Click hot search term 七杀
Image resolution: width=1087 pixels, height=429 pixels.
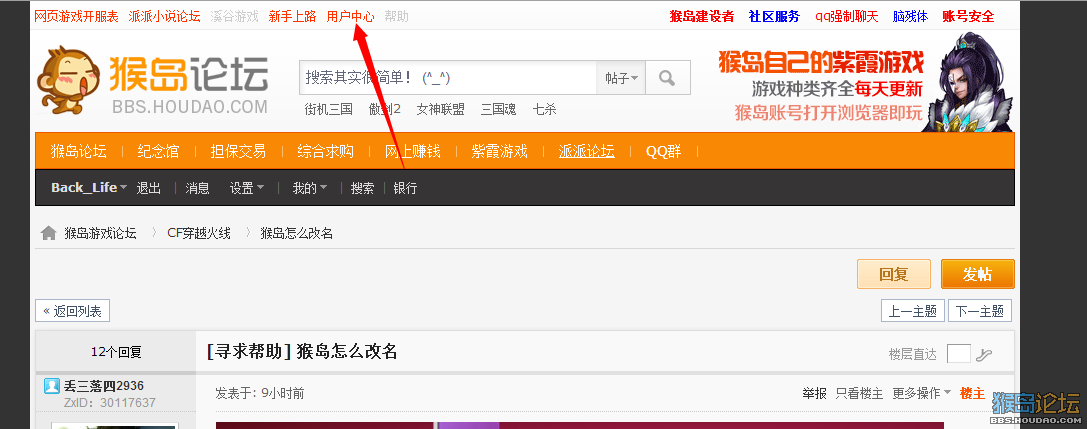point(544,109)
